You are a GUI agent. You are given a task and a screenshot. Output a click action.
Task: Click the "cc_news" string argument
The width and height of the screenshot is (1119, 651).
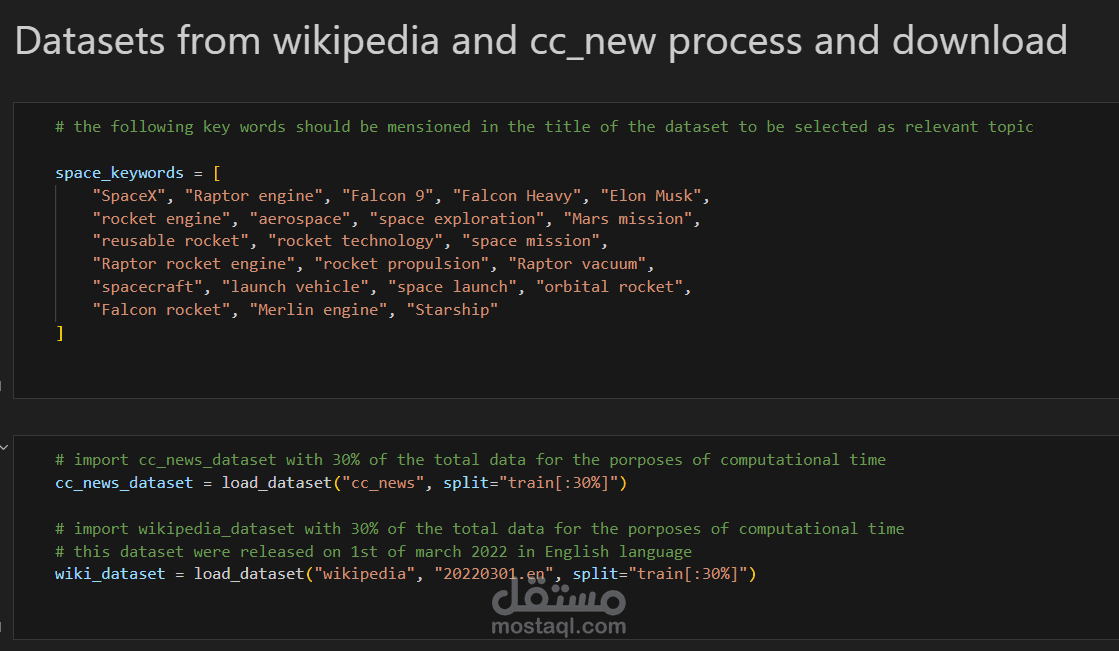(x=383, y=483)
